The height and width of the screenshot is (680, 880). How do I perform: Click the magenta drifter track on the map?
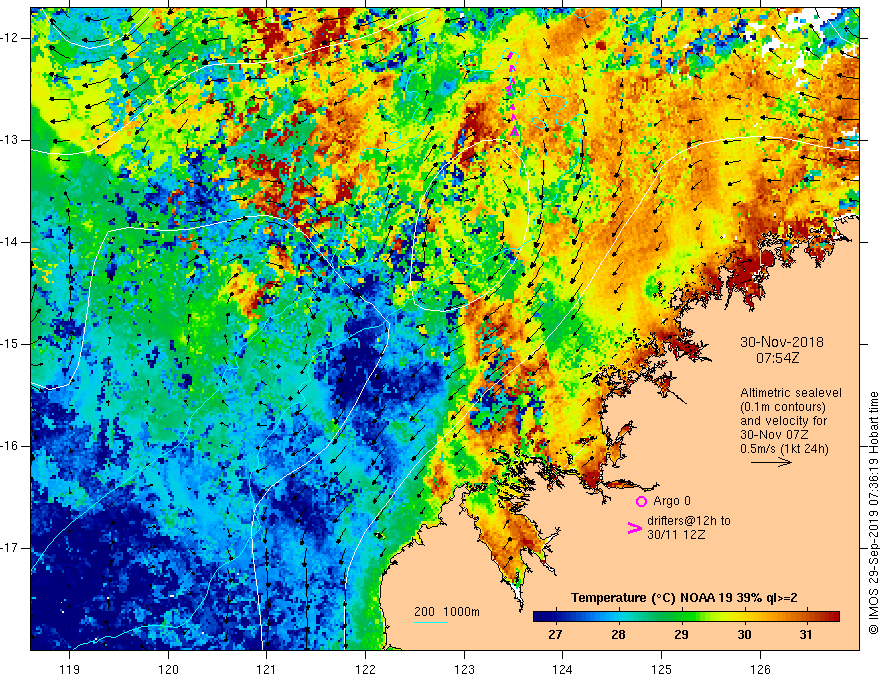coord(512,94)
